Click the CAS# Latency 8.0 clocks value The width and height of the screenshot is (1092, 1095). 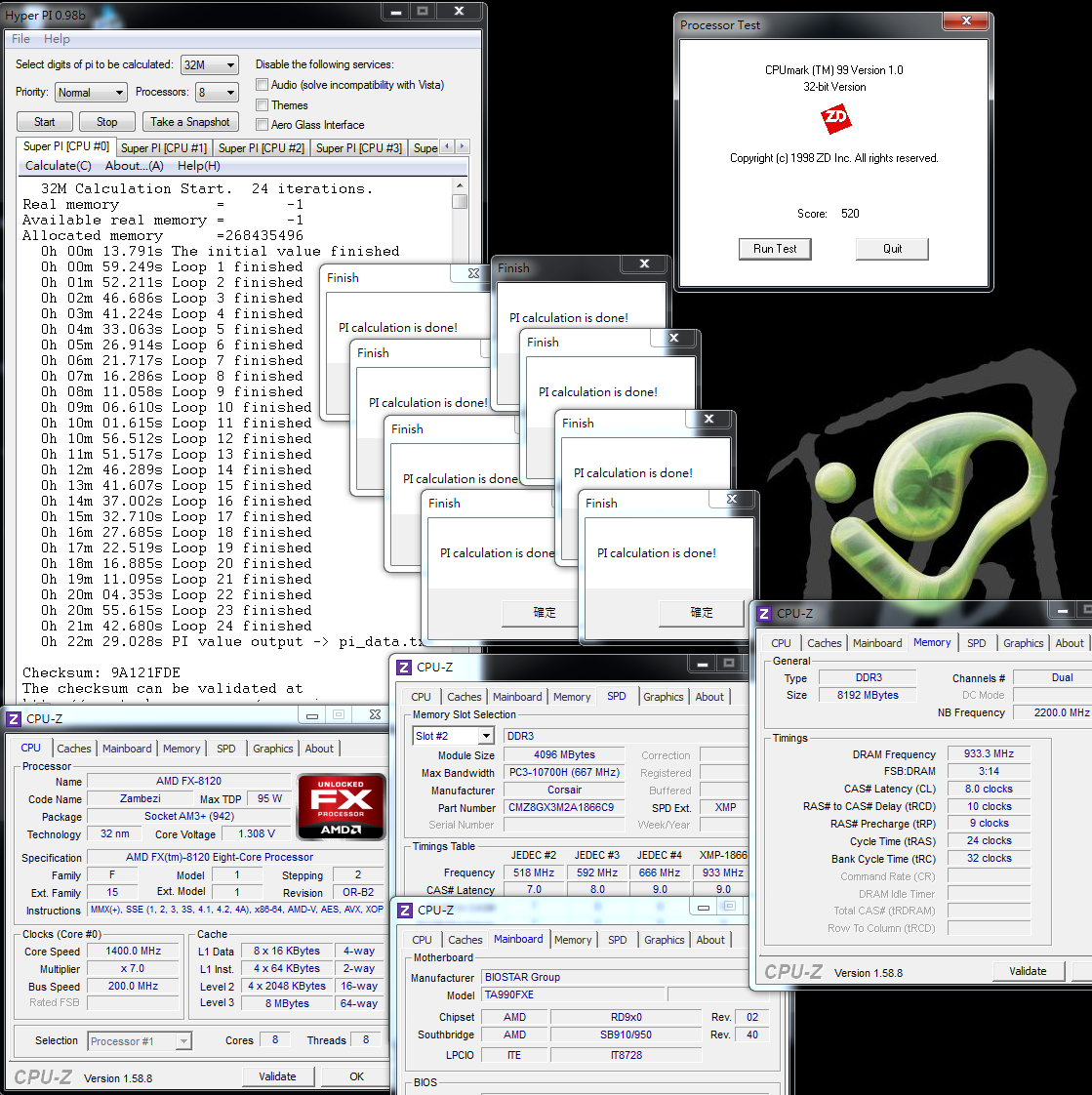click(x=989, y=789)
